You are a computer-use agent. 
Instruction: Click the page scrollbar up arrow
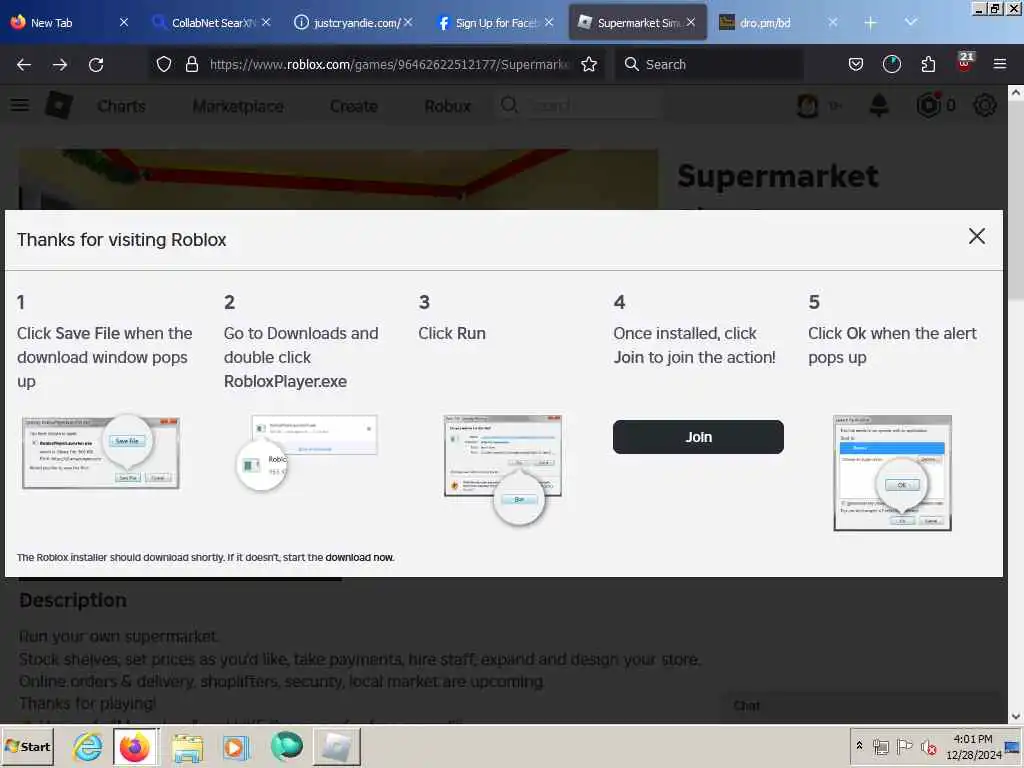pyautogui.click(x=1016, y=93)
